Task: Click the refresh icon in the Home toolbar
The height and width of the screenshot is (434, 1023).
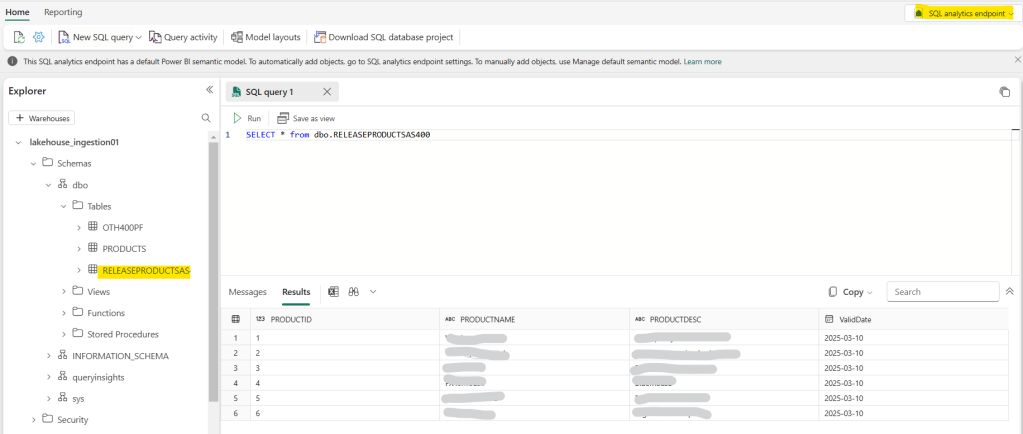Action: (x=19, y=37)
